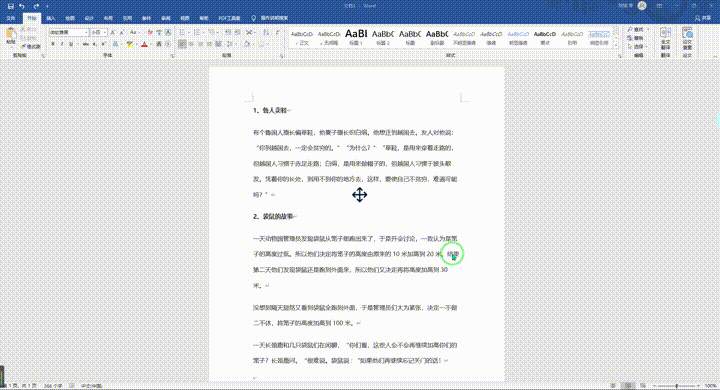This screenshot has width=720, height=390.
Task: Open 查找 (Find) in Editing group
Action: [x=636, y=30]
